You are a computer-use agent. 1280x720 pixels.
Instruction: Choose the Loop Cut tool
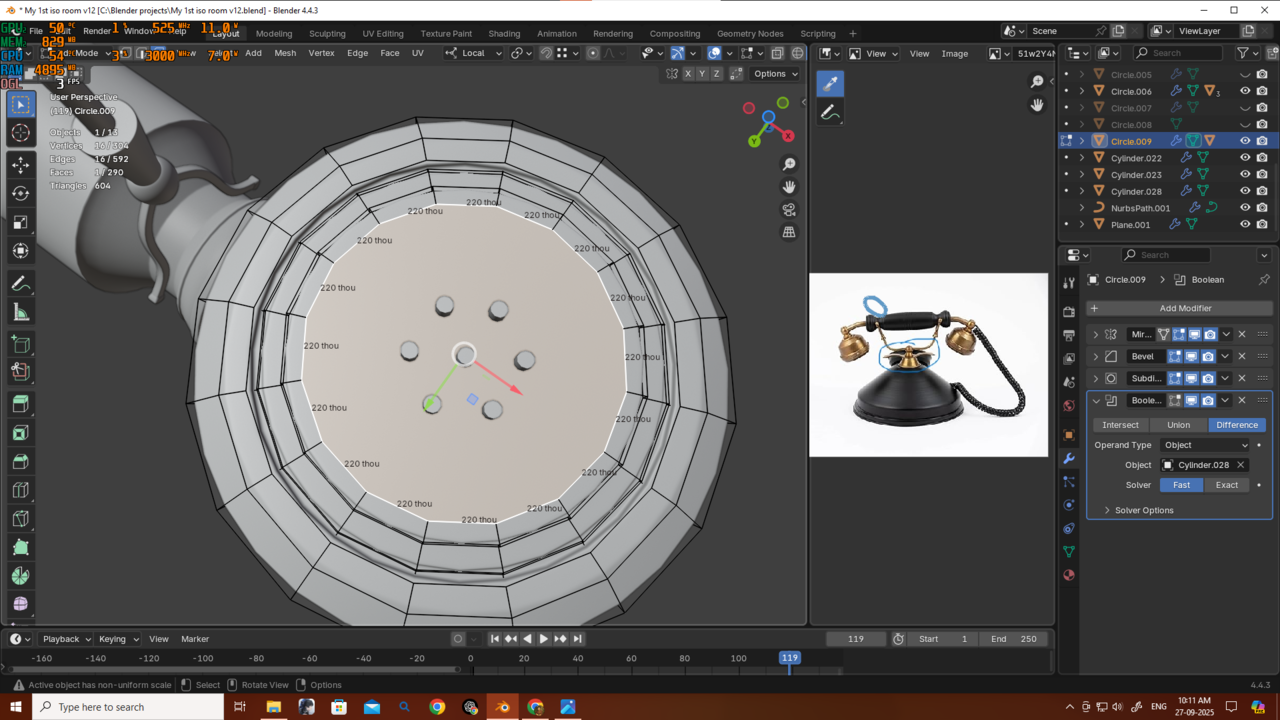coord(20,490)
